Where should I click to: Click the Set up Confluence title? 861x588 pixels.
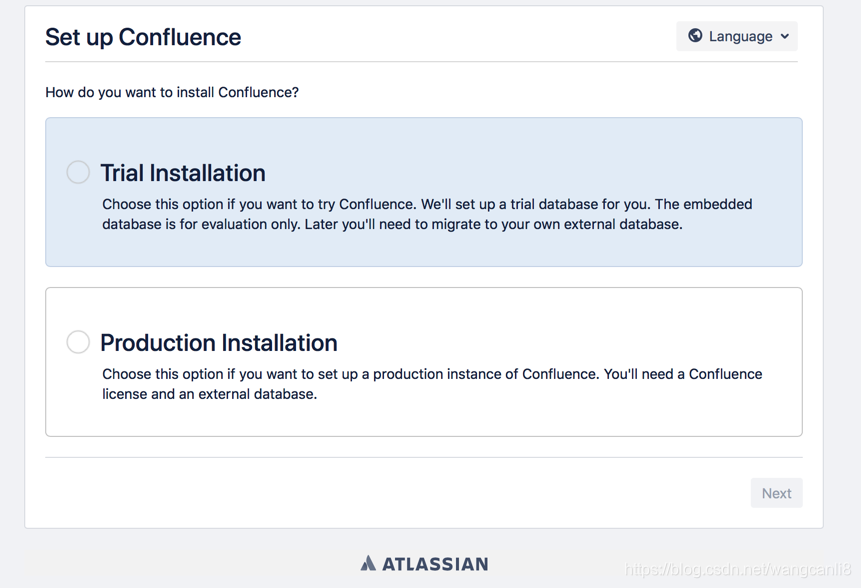pyautogui.click(x=143, y=37)
